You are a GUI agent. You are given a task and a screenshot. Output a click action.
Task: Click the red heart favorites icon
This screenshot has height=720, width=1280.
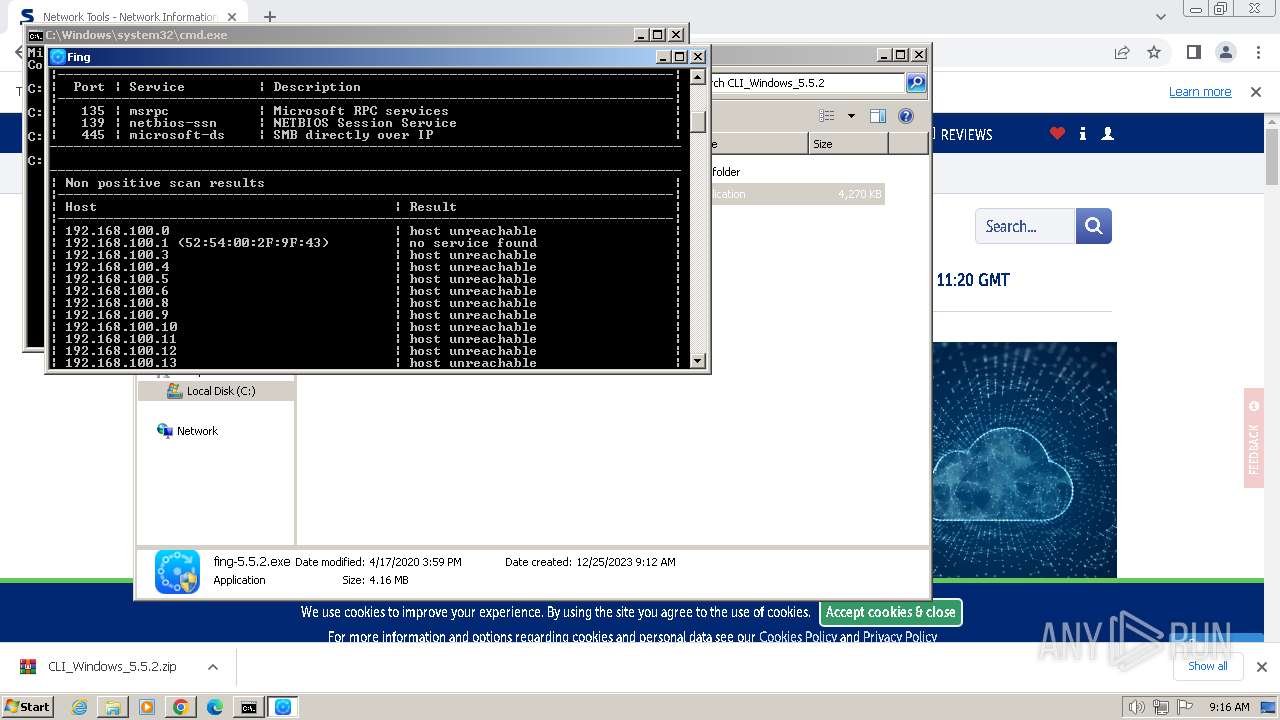pos(1057,134)
